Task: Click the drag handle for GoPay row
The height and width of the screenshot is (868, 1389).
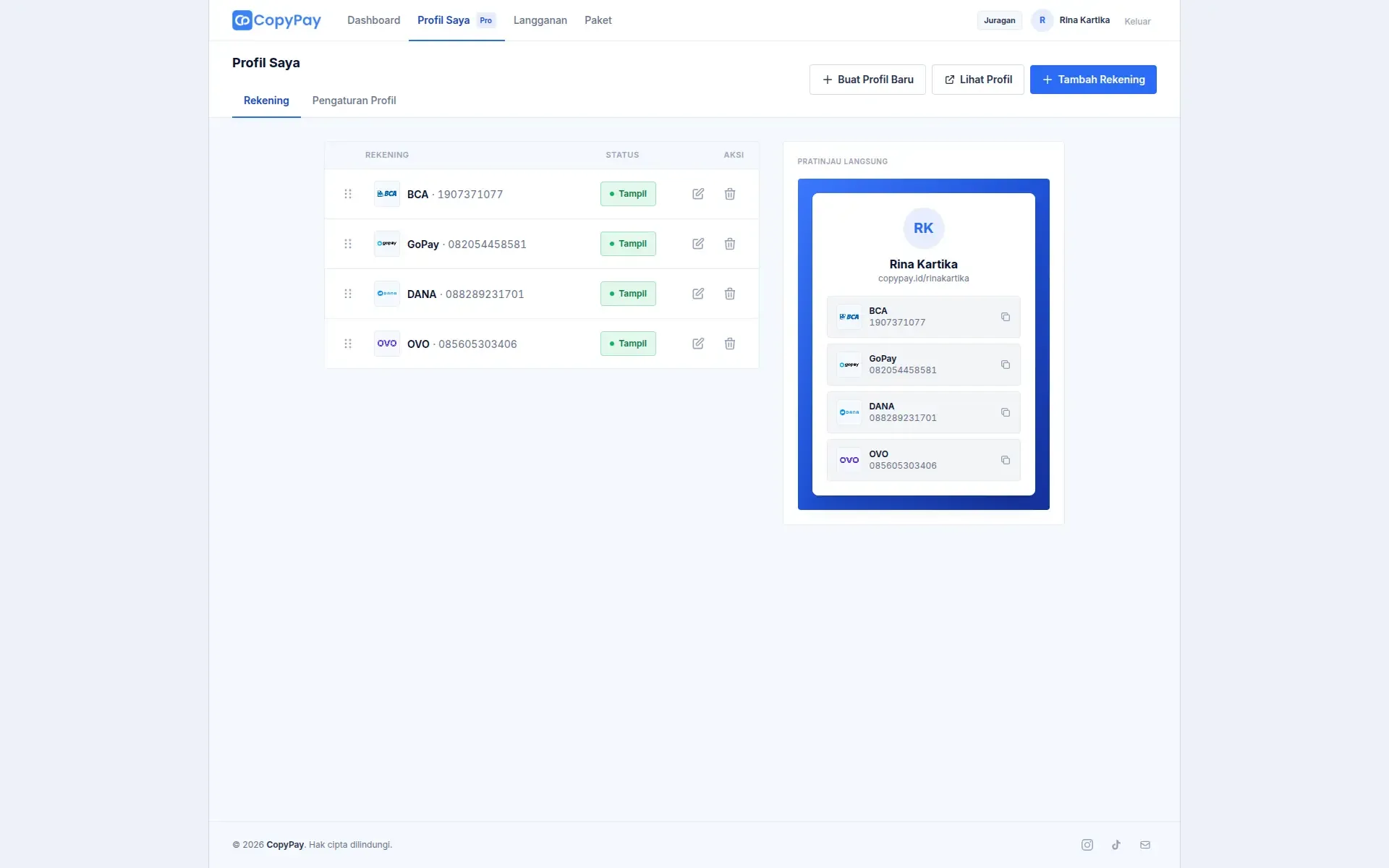Action: 348,244
